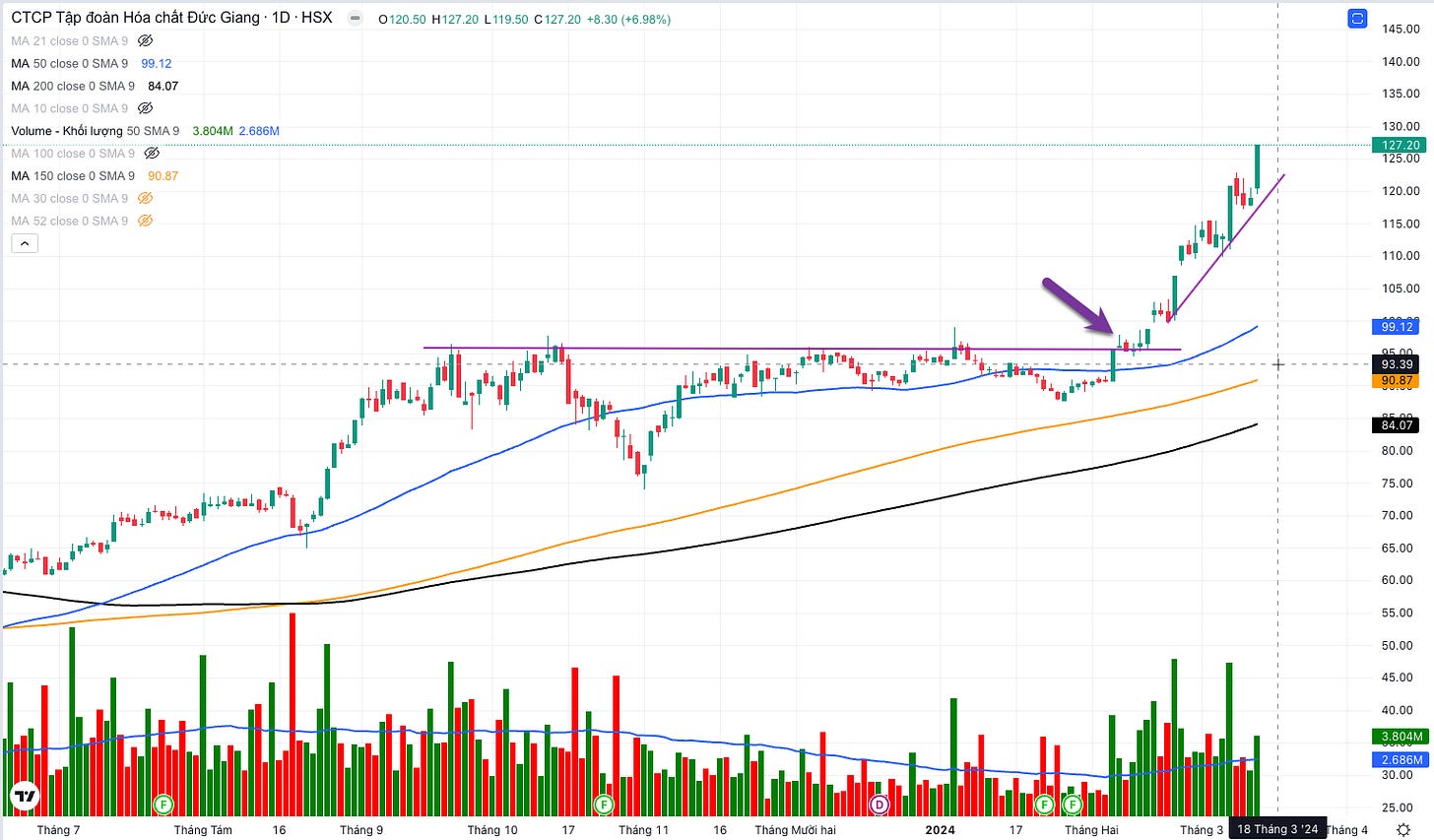Select the MA 200 close 0 SMA 9 legend
The image size is (1434, 840).
point(73,86)
